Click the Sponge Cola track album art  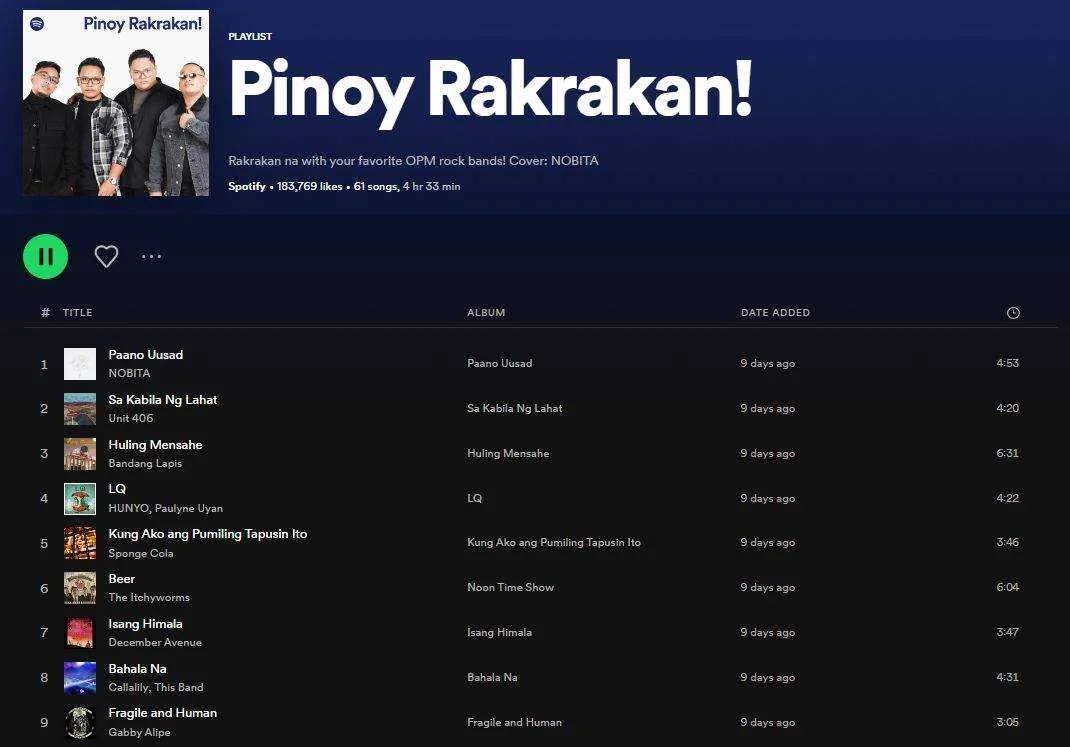[x=80, y=543]
